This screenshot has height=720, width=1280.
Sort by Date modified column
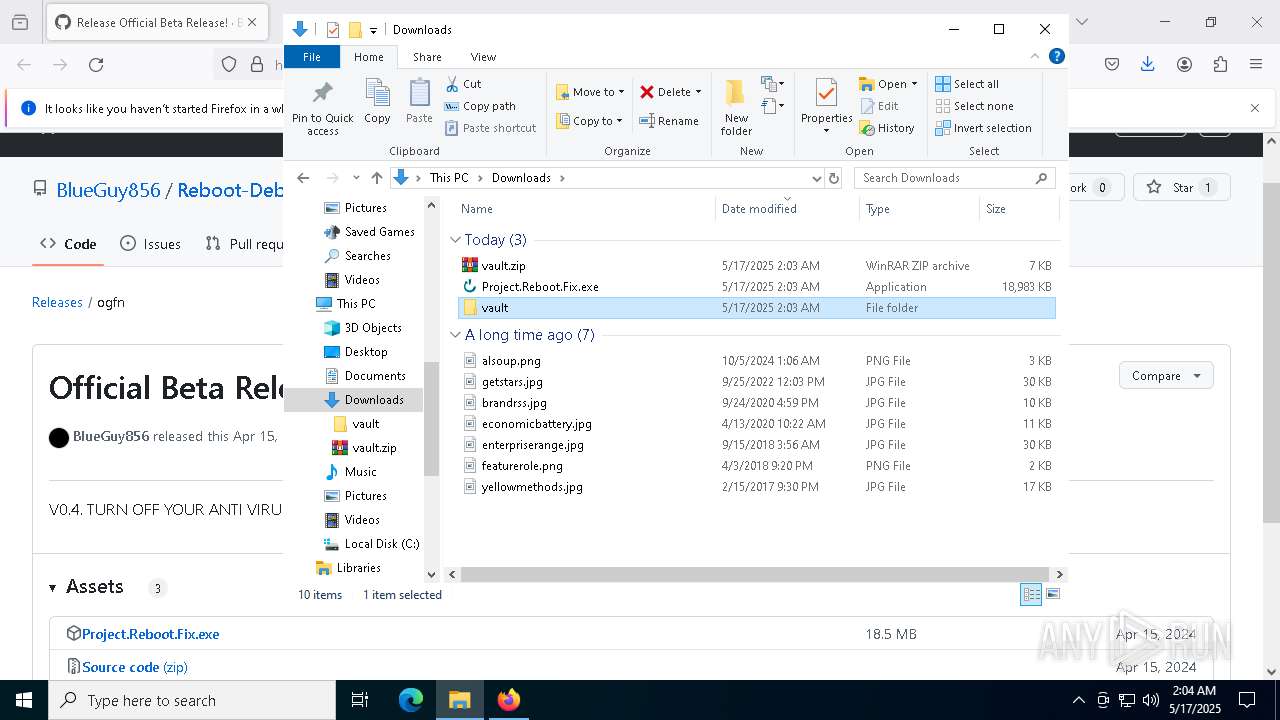click(787, 209)
